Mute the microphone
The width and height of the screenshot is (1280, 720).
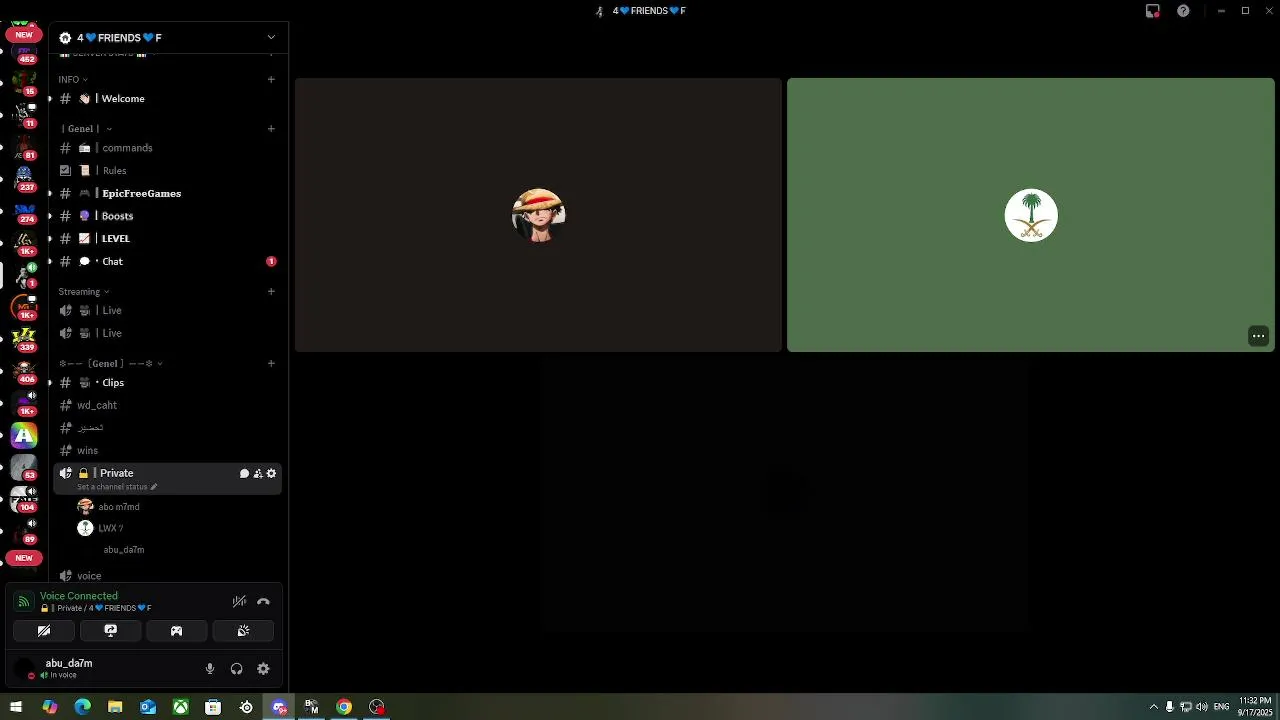point(210,669)
